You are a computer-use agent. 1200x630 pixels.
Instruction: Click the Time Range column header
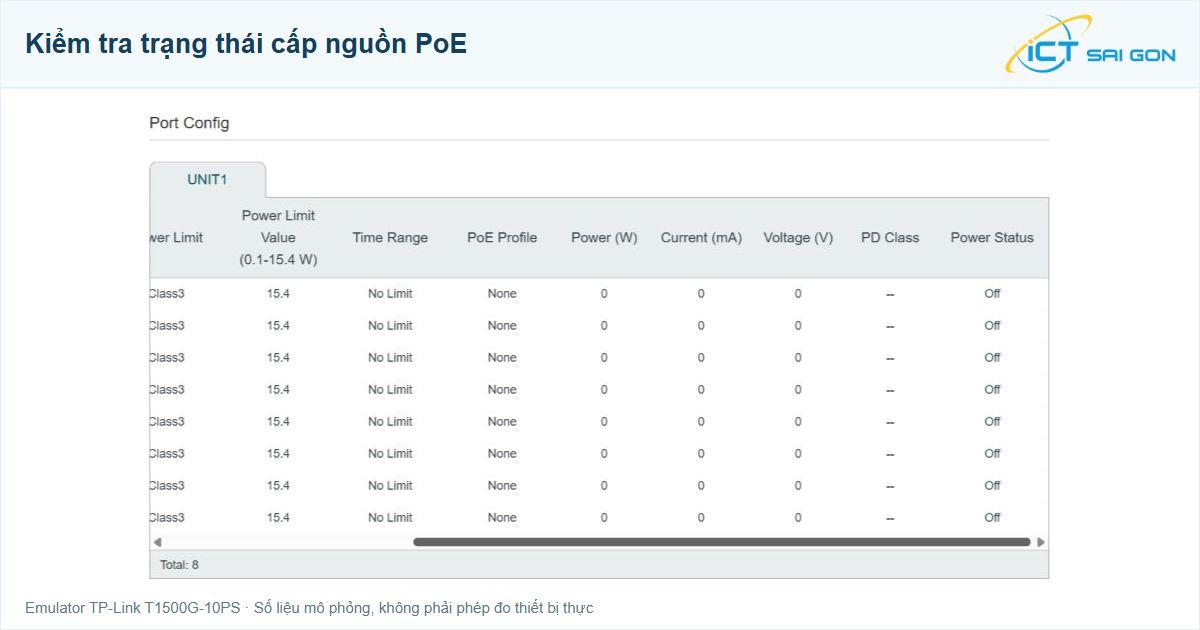point(390,238)
